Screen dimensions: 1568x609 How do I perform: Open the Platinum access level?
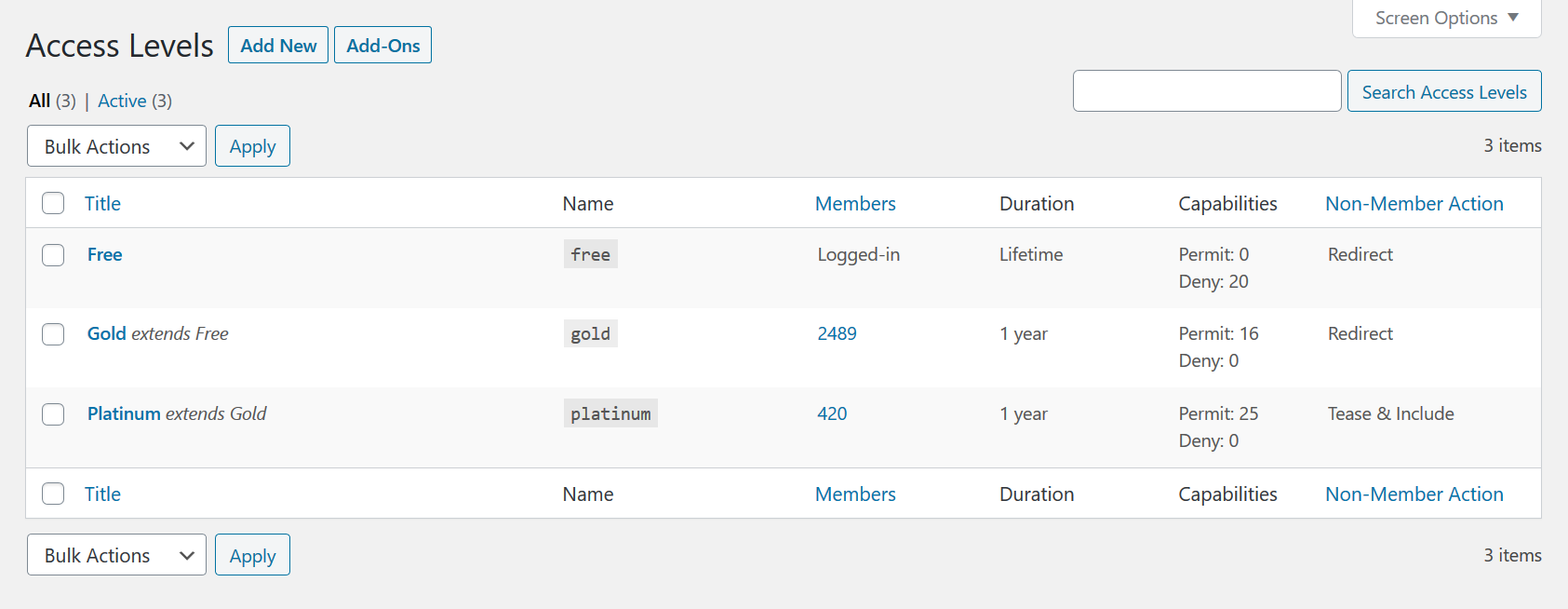point(124,413)
